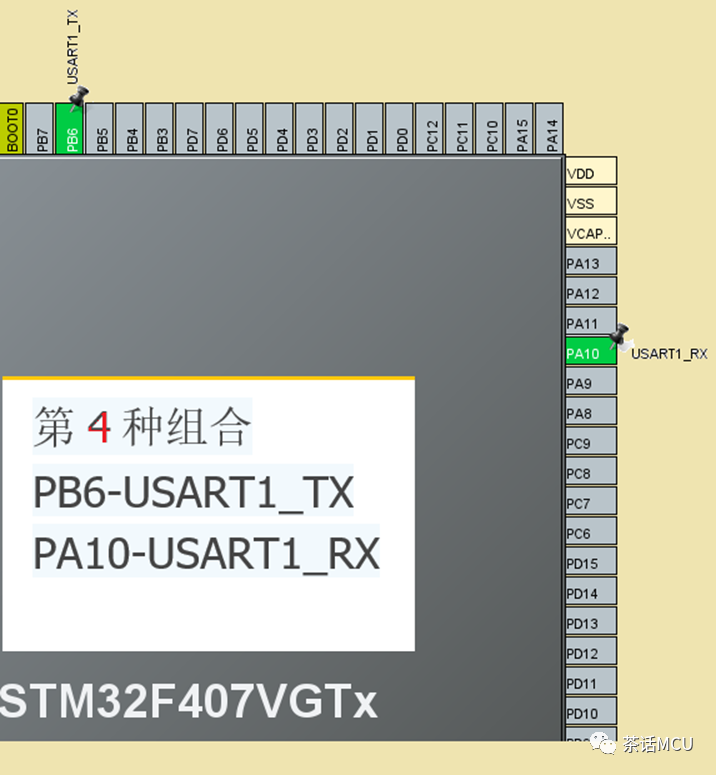Click pin PC8
The width and height of the screenshot is (716, 775).
(591, 471)
